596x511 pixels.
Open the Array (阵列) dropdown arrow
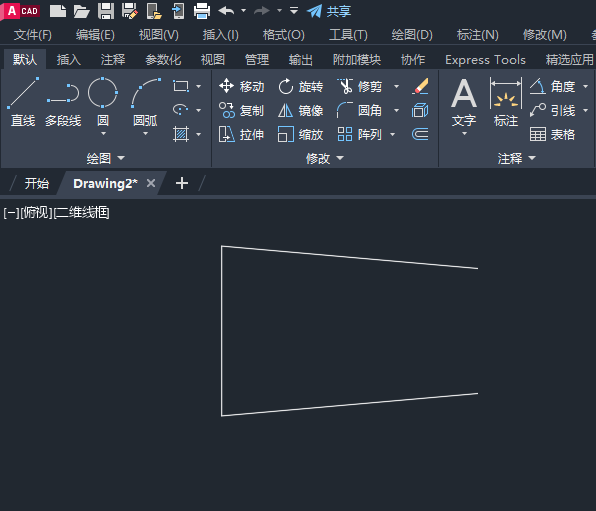click(393, 135)
